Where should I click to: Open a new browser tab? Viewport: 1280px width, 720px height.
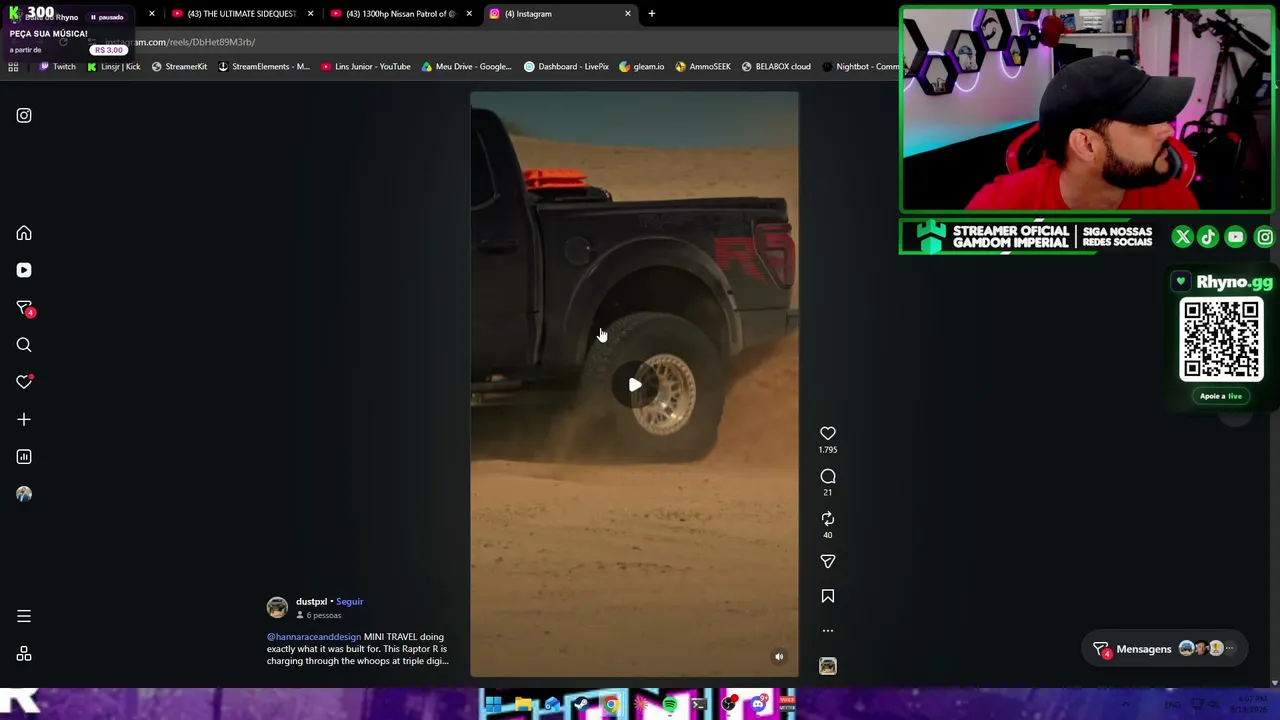click(x=652, y=14)
